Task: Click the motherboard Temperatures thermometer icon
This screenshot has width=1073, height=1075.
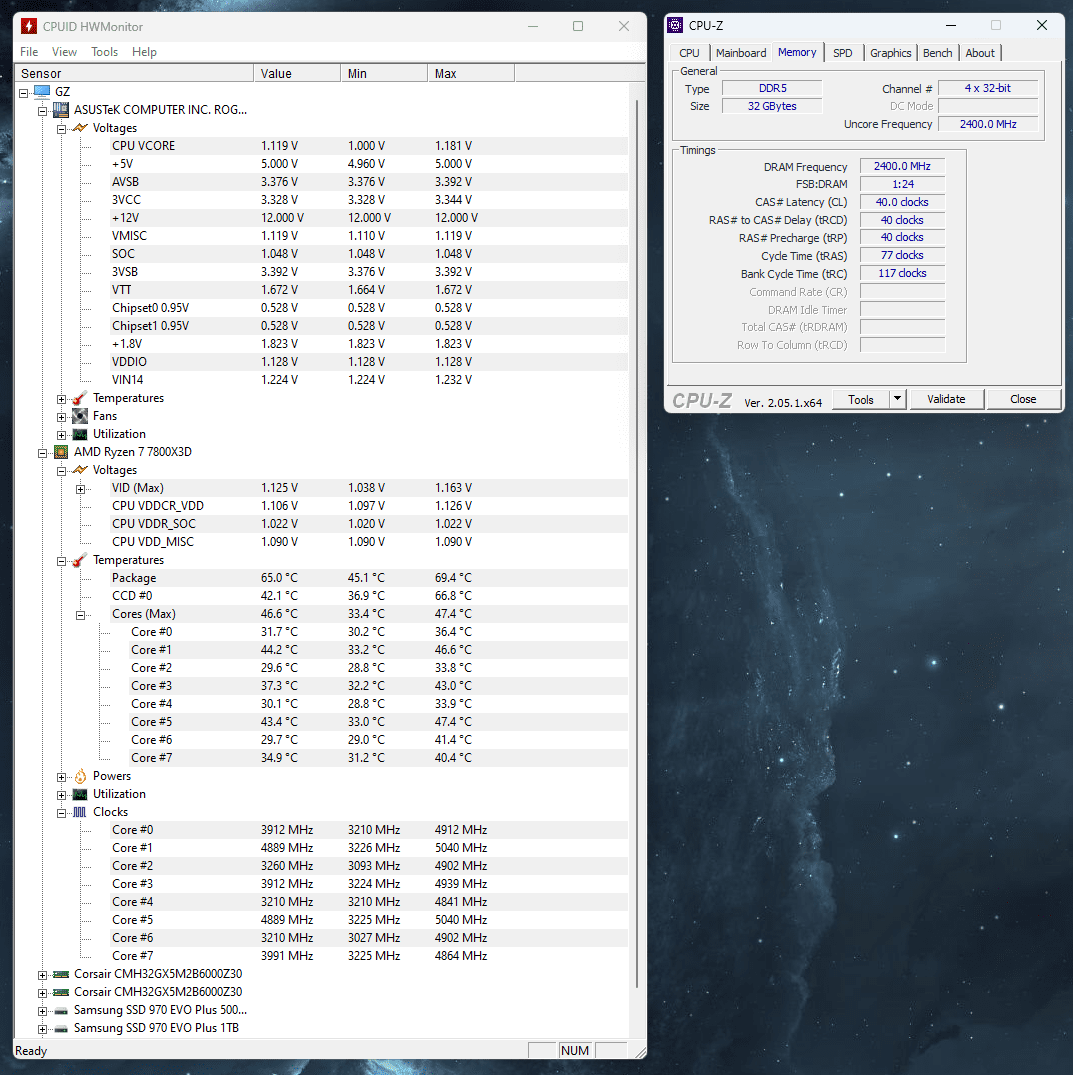Action: (x=80, y=398)
